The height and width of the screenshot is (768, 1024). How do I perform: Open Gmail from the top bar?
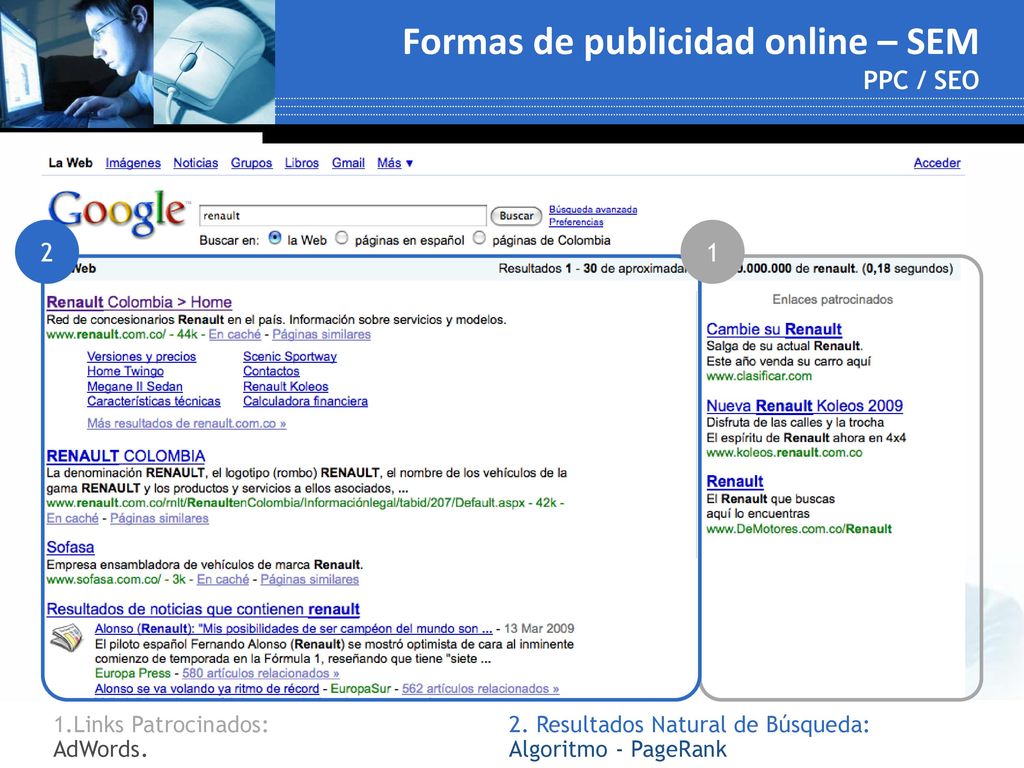[x=348, y=163]
